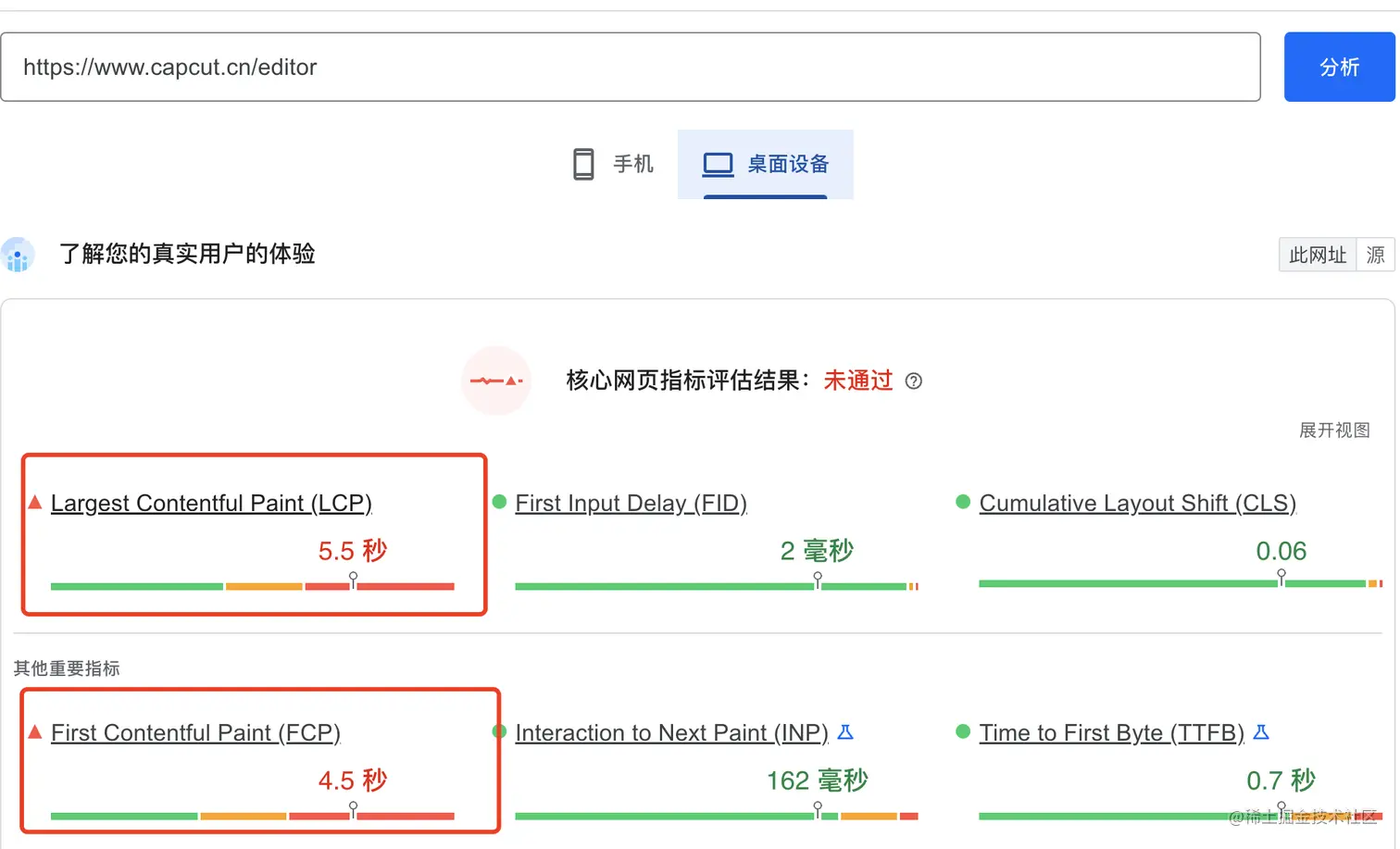Viewport: 1400px width, 849px height.
Task: Open the Interaction to Next Paint (INP) link
Action: coord(671,732)
